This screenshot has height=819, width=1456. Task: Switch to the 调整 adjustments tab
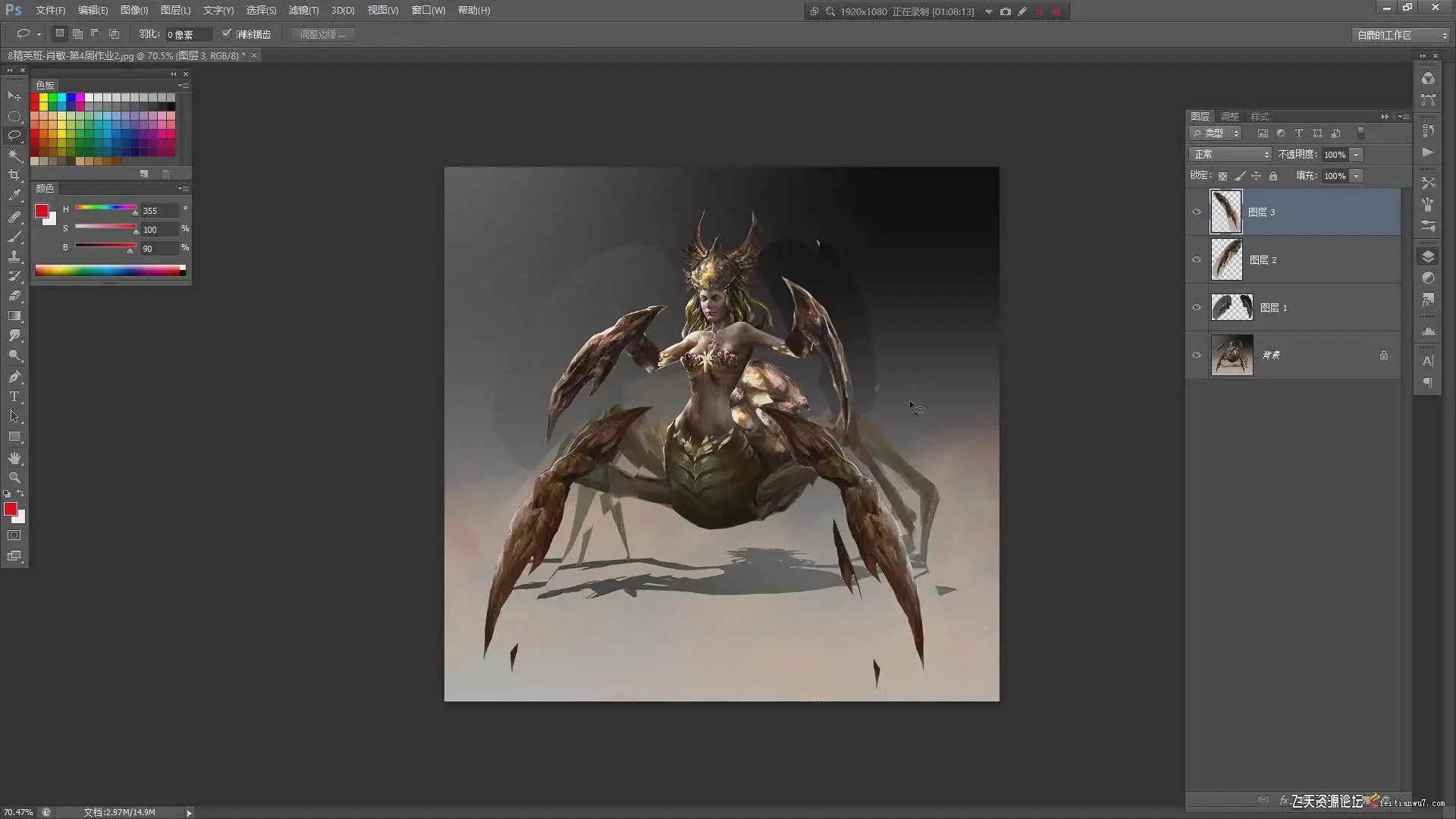coord(1229,117)
